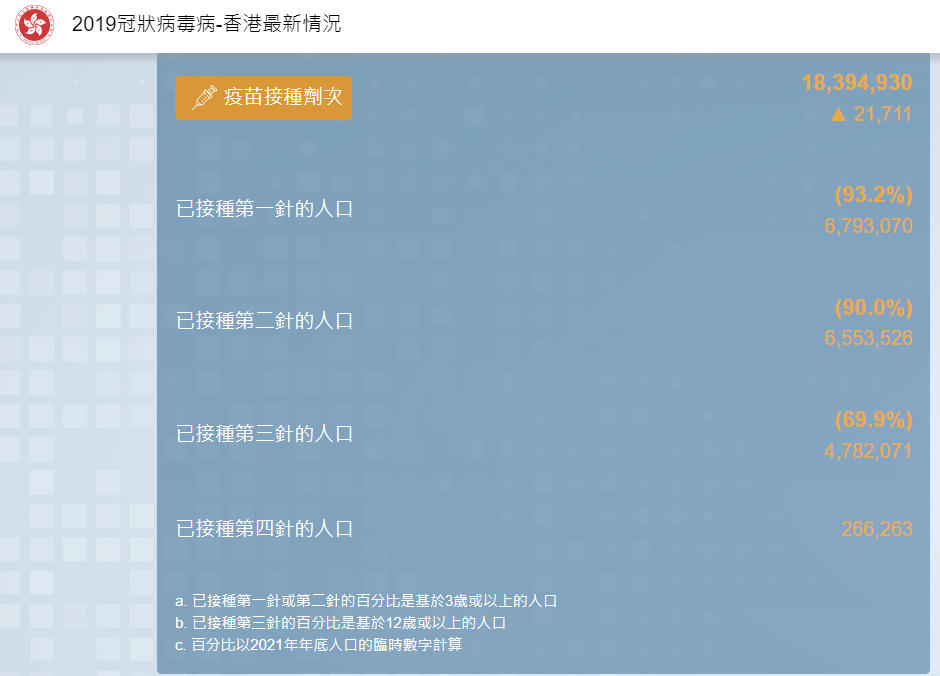Select the 已接種第三針的人口 label
This screenshot has height=676, width=940.
pos(264,433)
